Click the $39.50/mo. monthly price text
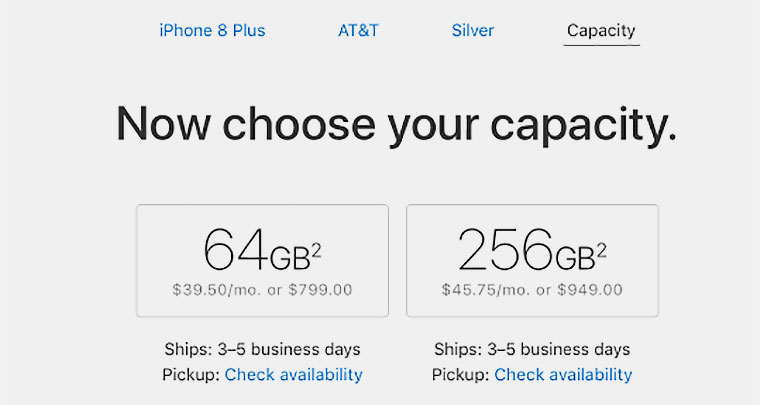This screenshot has height=405, width=760. pos(211,290)
